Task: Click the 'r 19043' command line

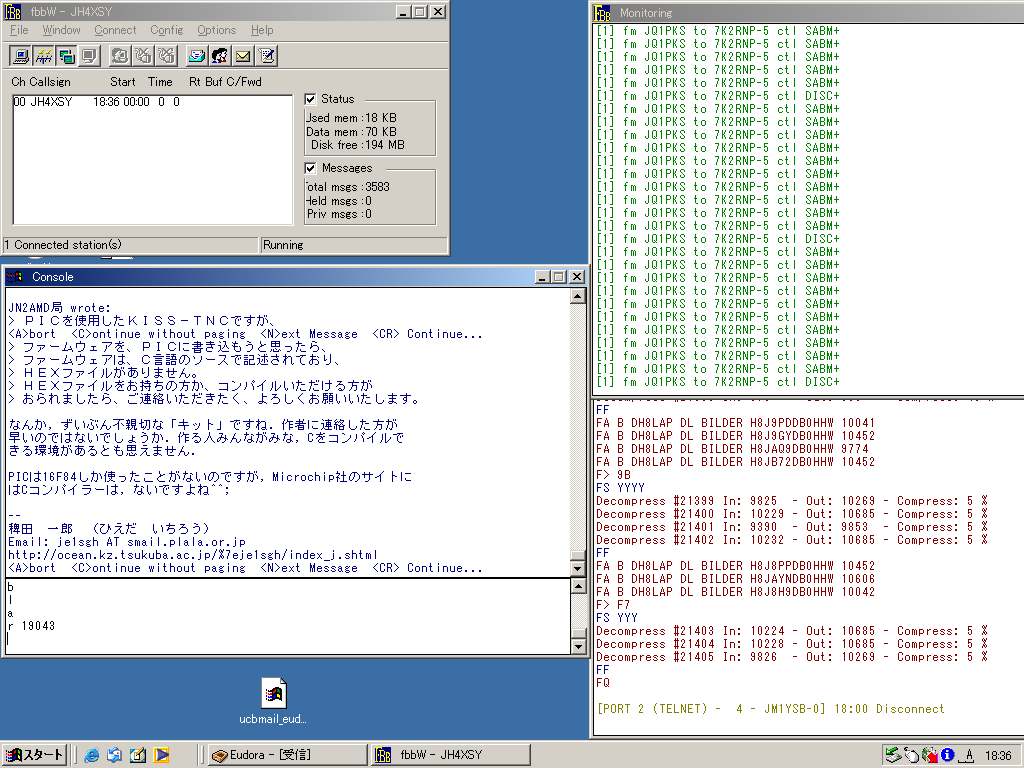Action: [31, 626]
